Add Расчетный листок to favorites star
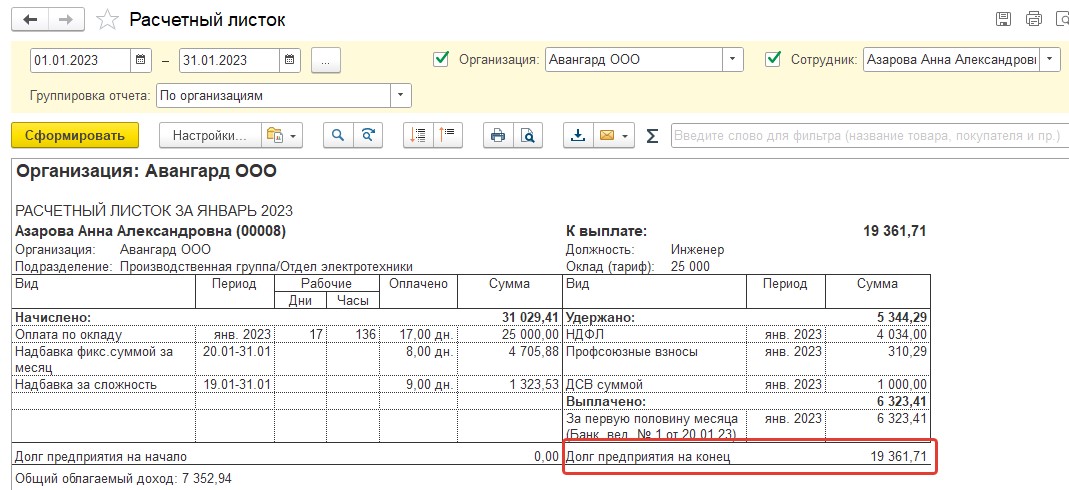 pyautogui.click(x=107, y=20)
